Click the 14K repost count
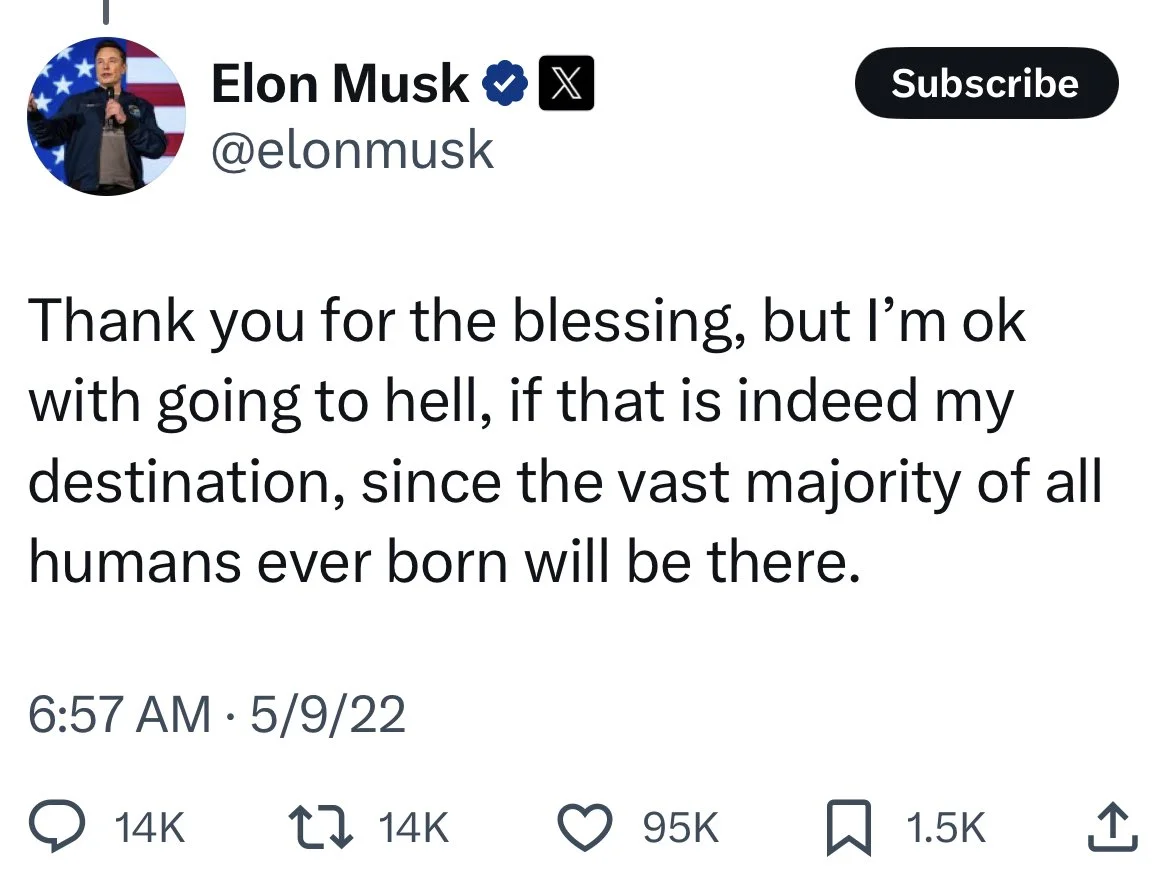 coord(415,828)
